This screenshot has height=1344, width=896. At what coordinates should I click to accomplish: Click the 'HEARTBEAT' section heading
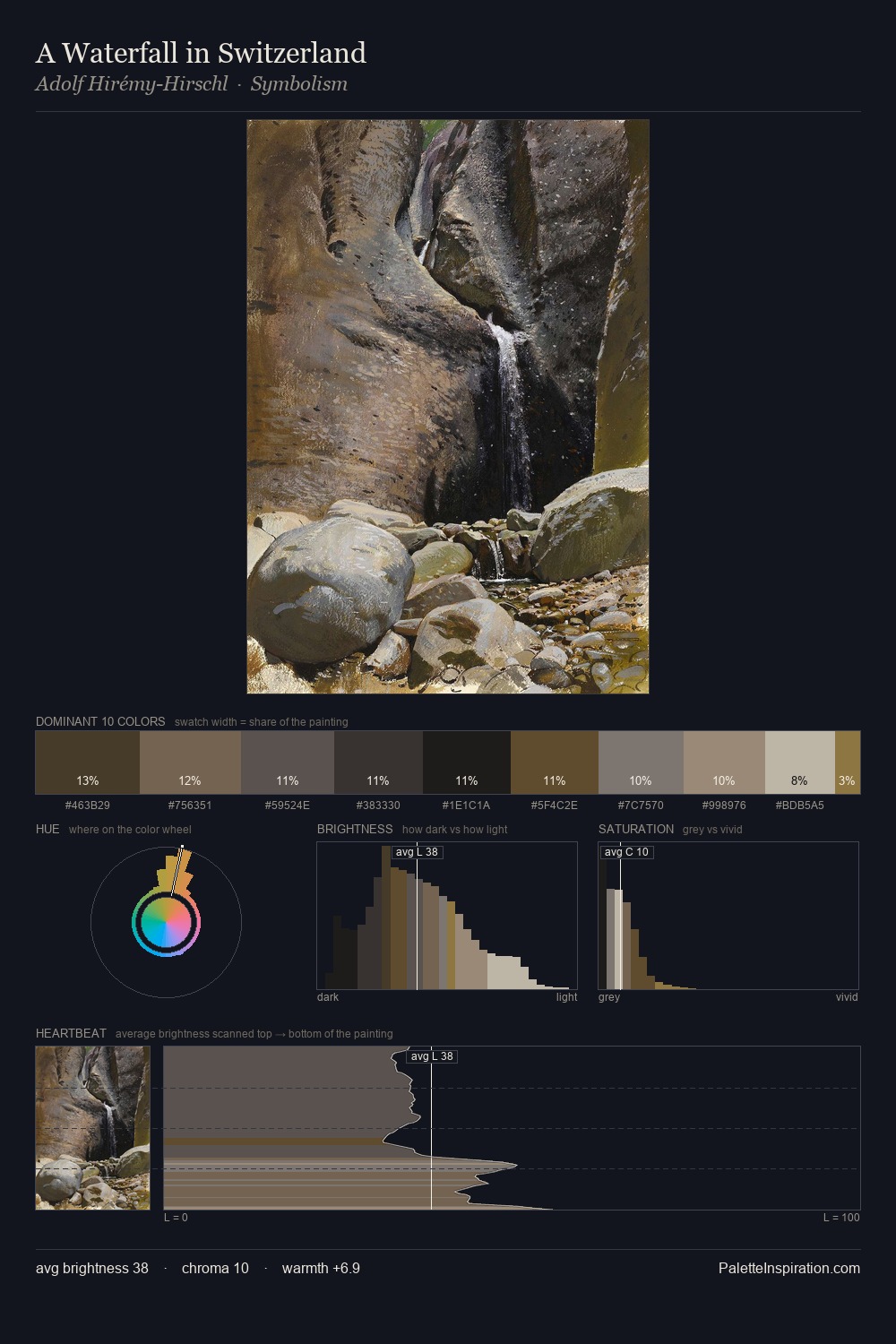point(71,1033)
